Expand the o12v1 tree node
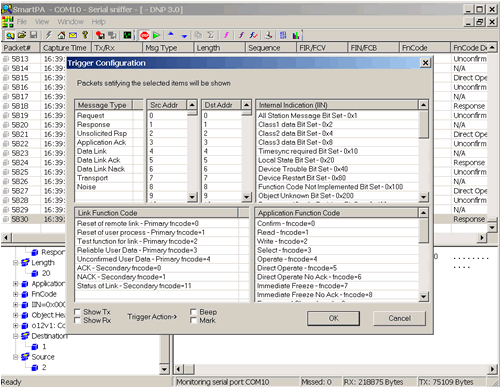This screenshot has width=500, height=387. pyautogui.click(x=16, y=326)
